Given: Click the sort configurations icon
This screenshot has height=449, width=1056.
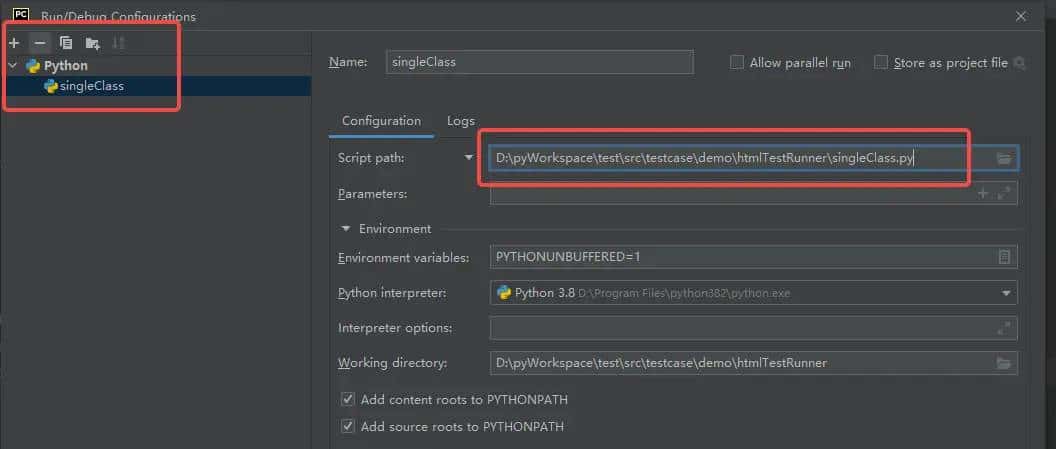Looking at the screenshot, I should pos(119,43).
